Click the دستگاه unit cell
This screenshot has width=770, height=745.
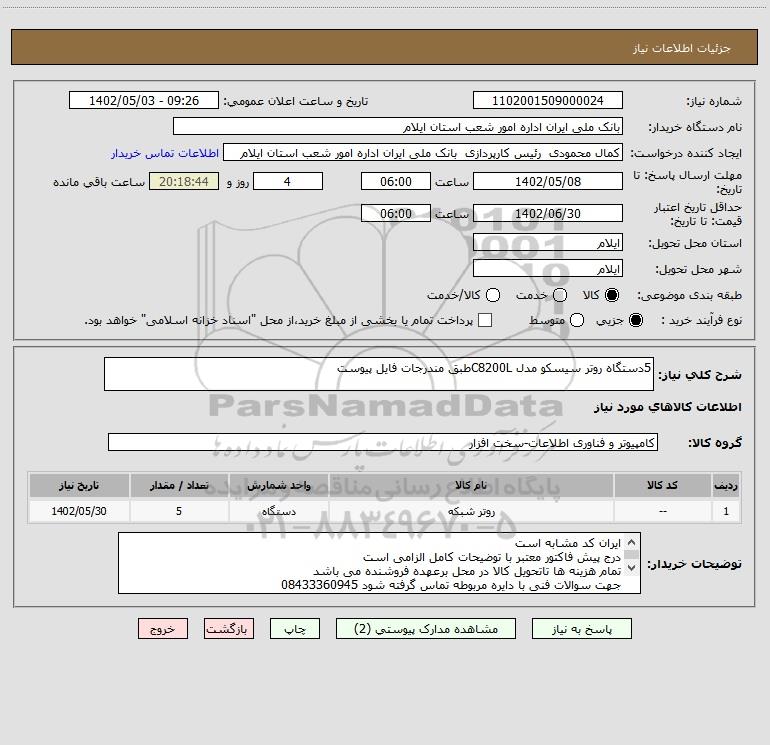click(278, 511)
